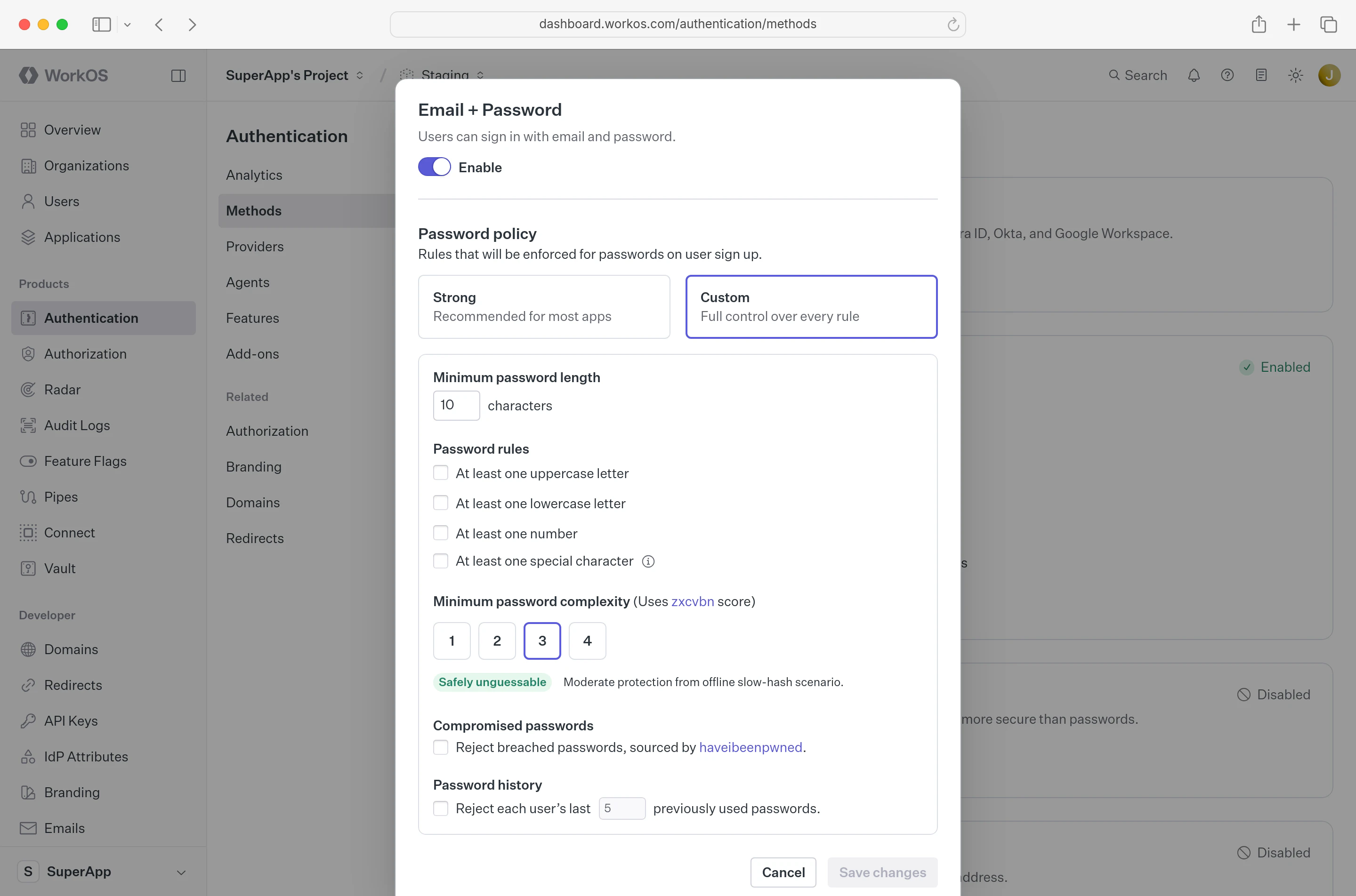Click the Connect icon
The image size is (1356, 896).
[x=28, y=533]
